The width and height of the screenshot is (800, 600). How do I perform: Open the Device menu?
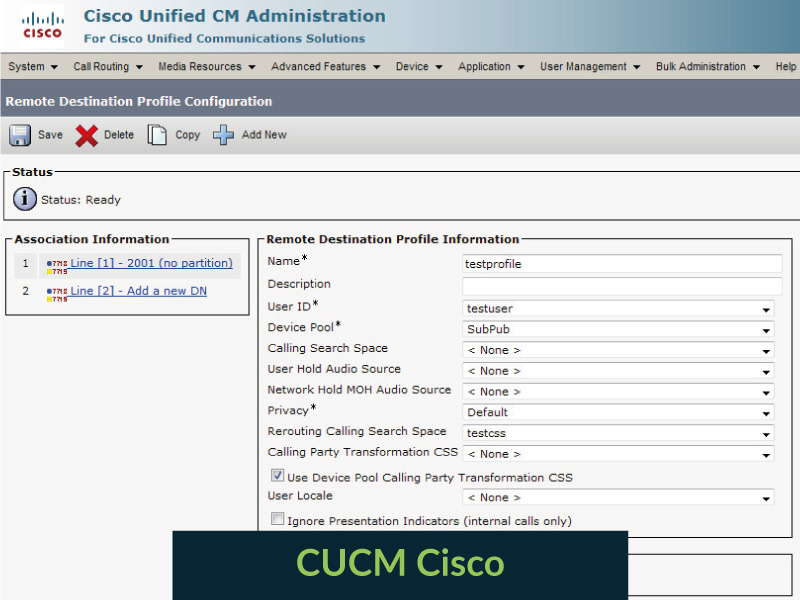[x=418, y=66]
